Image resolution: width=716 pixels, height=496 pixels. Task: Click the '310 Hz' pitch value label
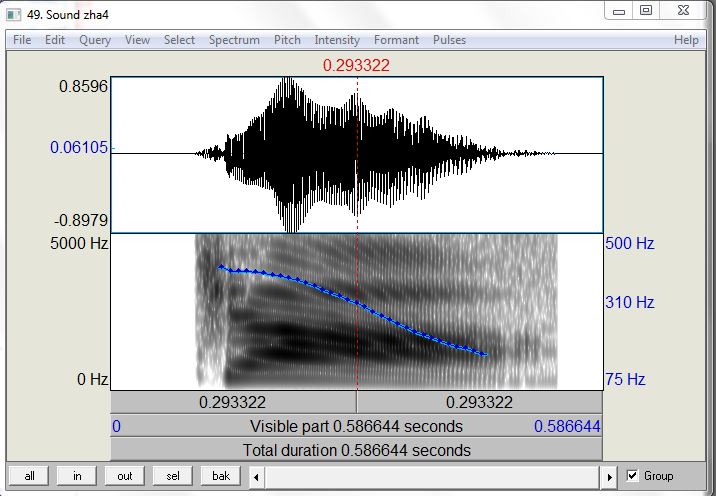[630, 302]
